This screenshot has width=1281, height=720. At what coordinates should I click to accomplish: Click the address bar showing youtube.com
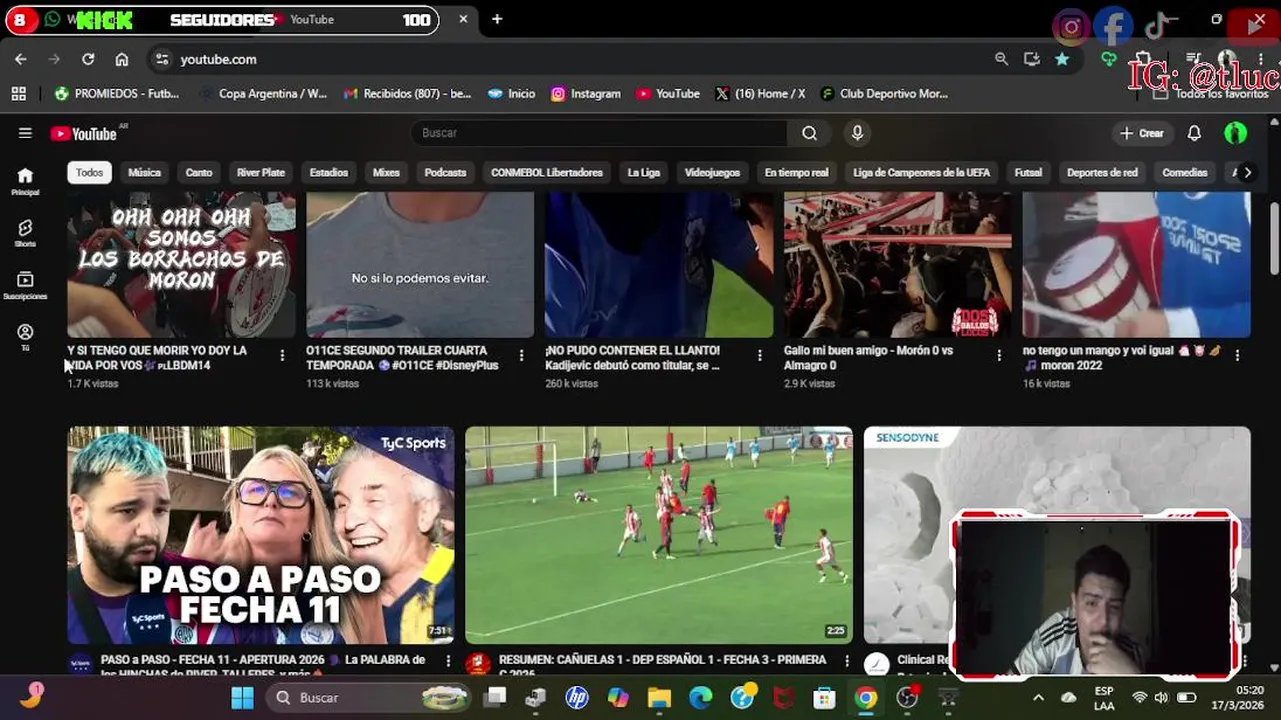[x=570, y=59]
